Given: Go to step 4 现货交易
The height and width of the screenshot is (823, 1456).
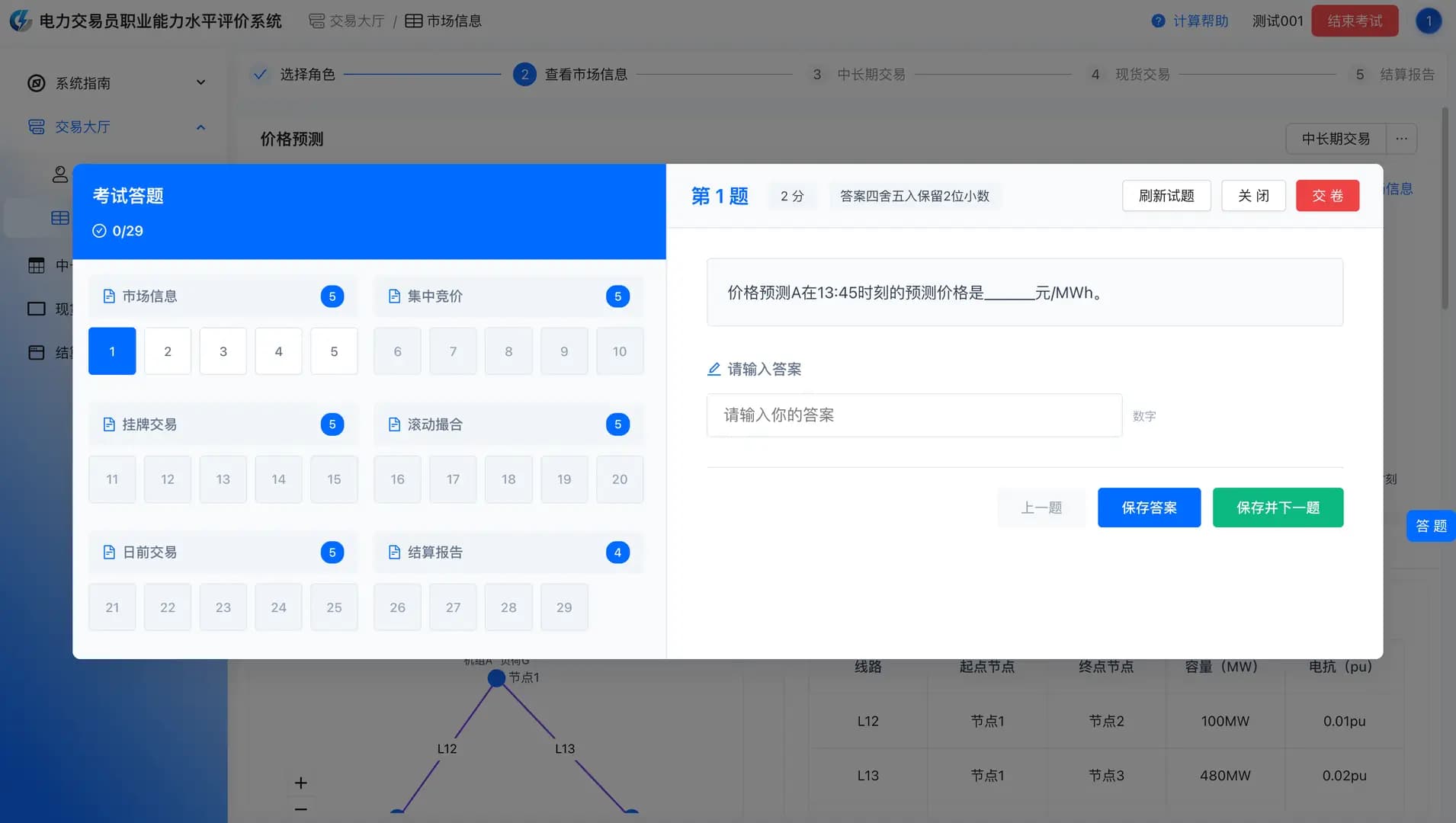Looking at the screenshot, I should (x=1130, y=75).
